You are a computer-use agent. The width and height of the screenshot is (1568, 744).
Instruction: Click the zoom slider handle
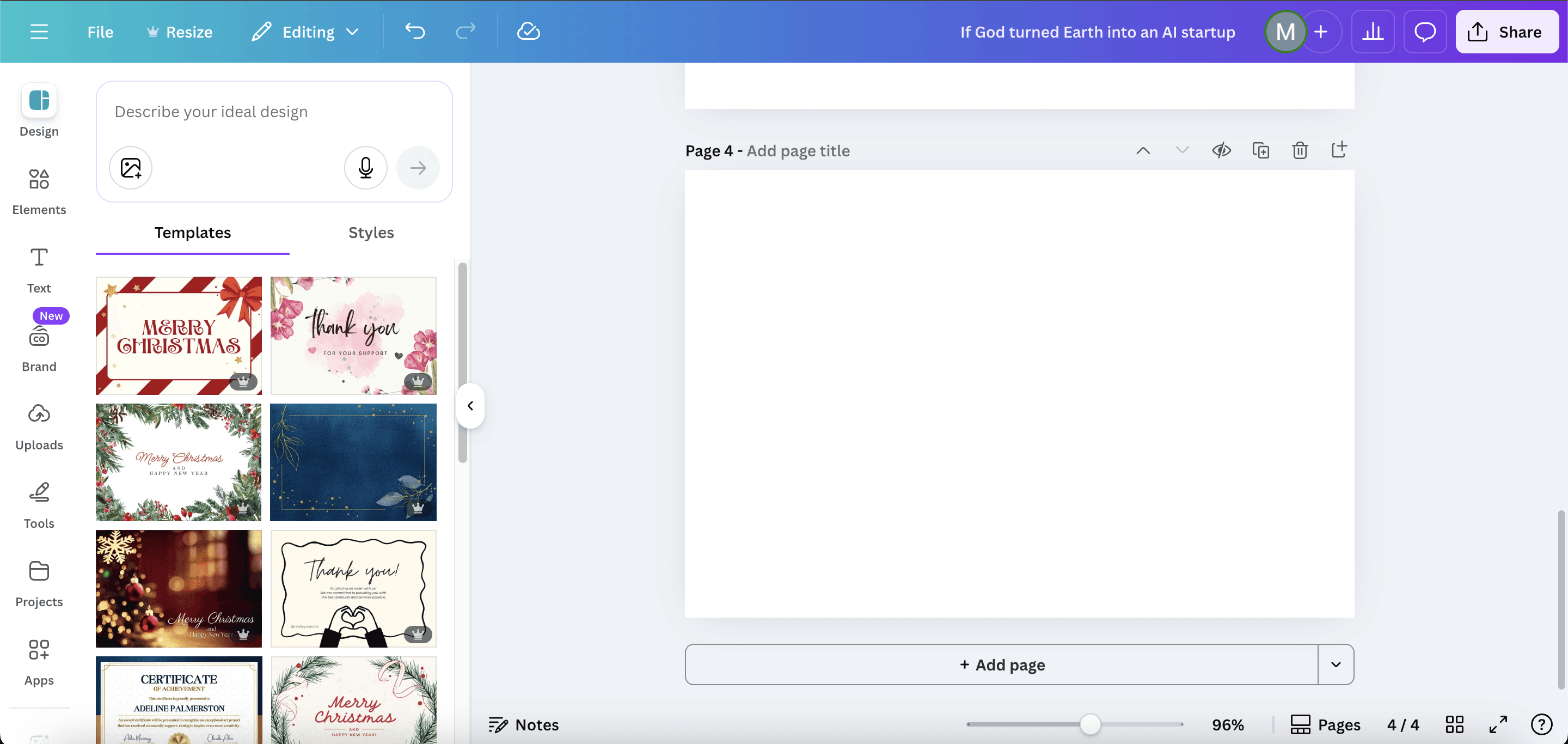(1089, 724)
